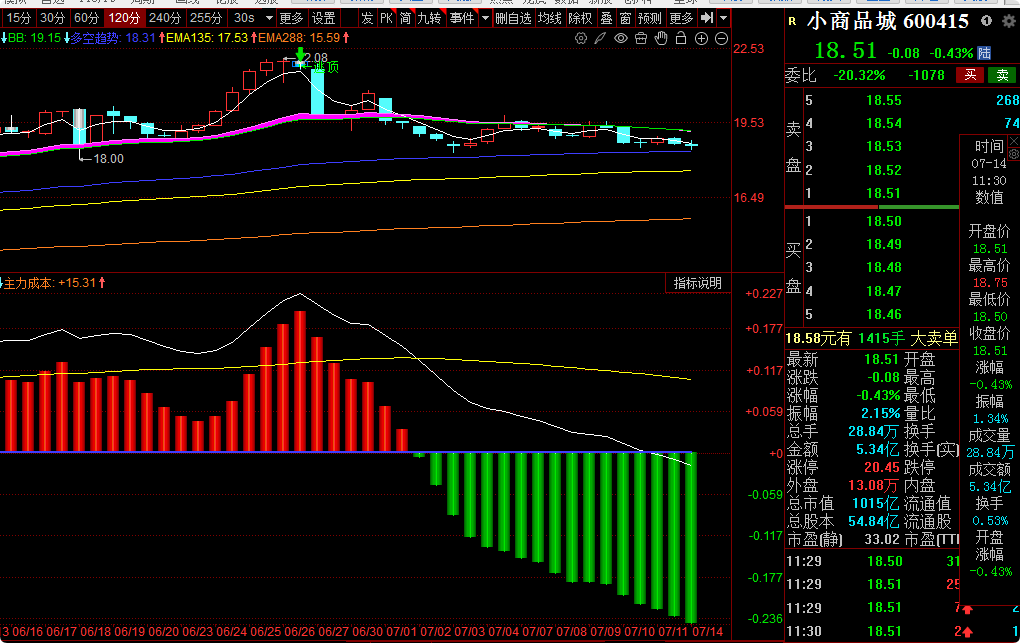1020x643 pixels.
Task: Zoom in with the plus circle icon
Action: (701, 38)
